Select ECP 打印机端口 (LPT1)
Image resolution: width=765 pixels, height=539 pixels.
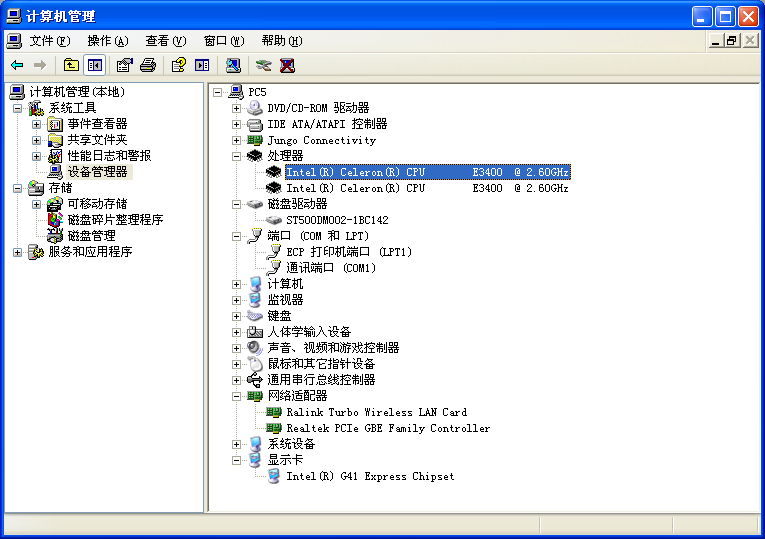tap(349, 252)
